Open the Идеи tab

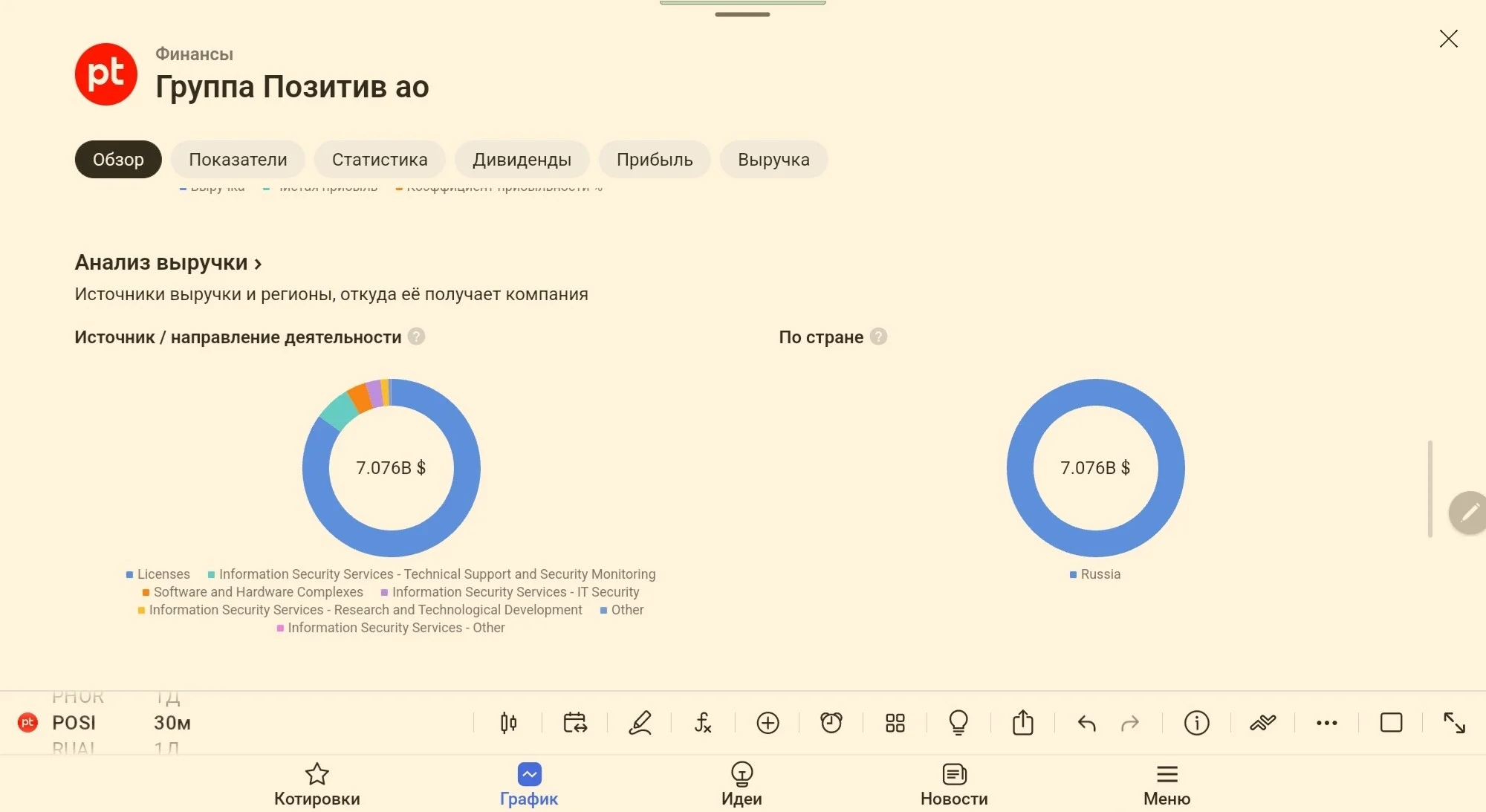[742, 785]
